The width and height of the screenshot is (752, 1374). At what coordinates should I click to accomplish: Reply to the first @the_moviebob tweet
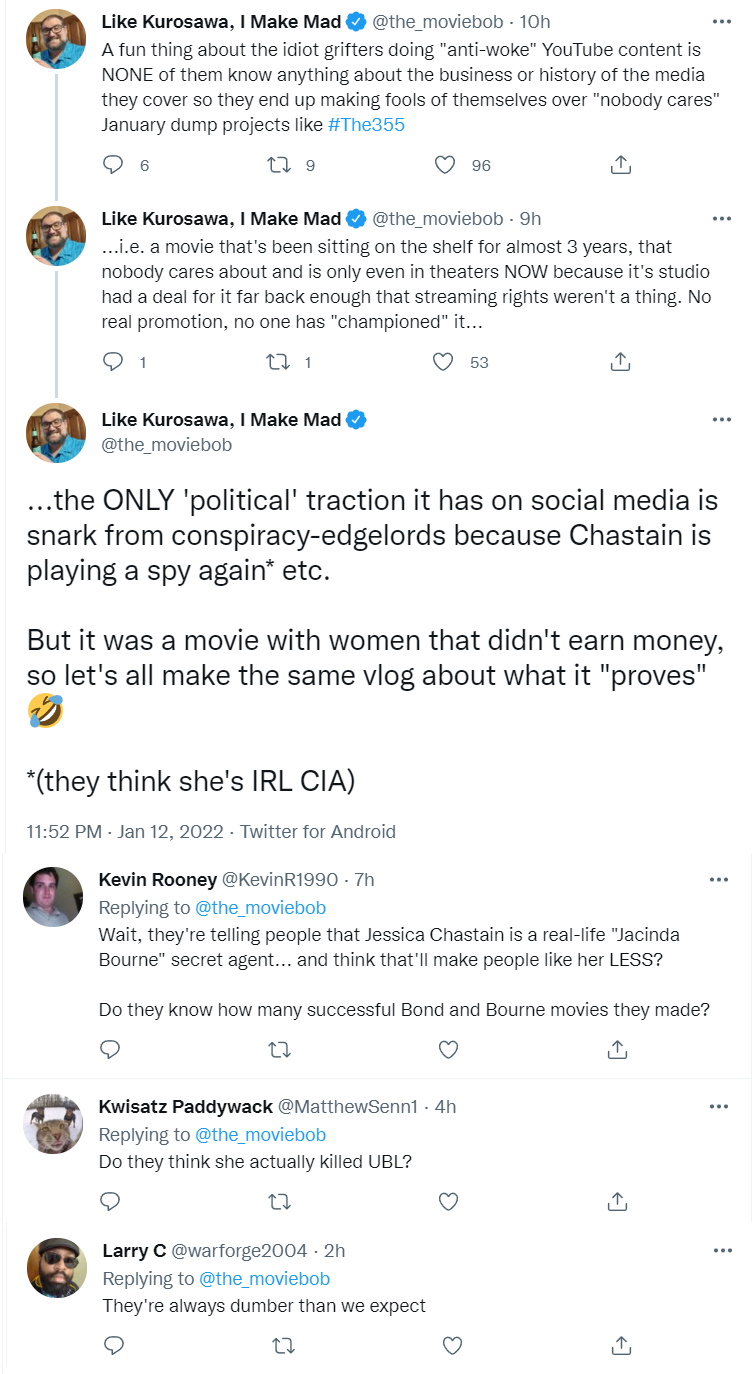click(x=114, y=165)
